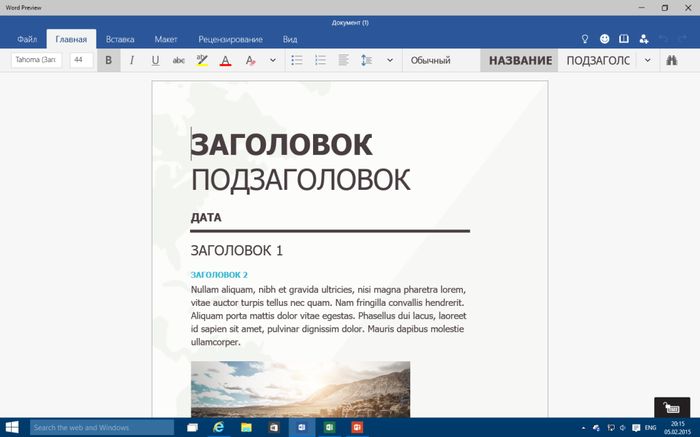Click the font size field showing 44
The height and width of the screenshot is (437, 700).
tap(81, 60)
